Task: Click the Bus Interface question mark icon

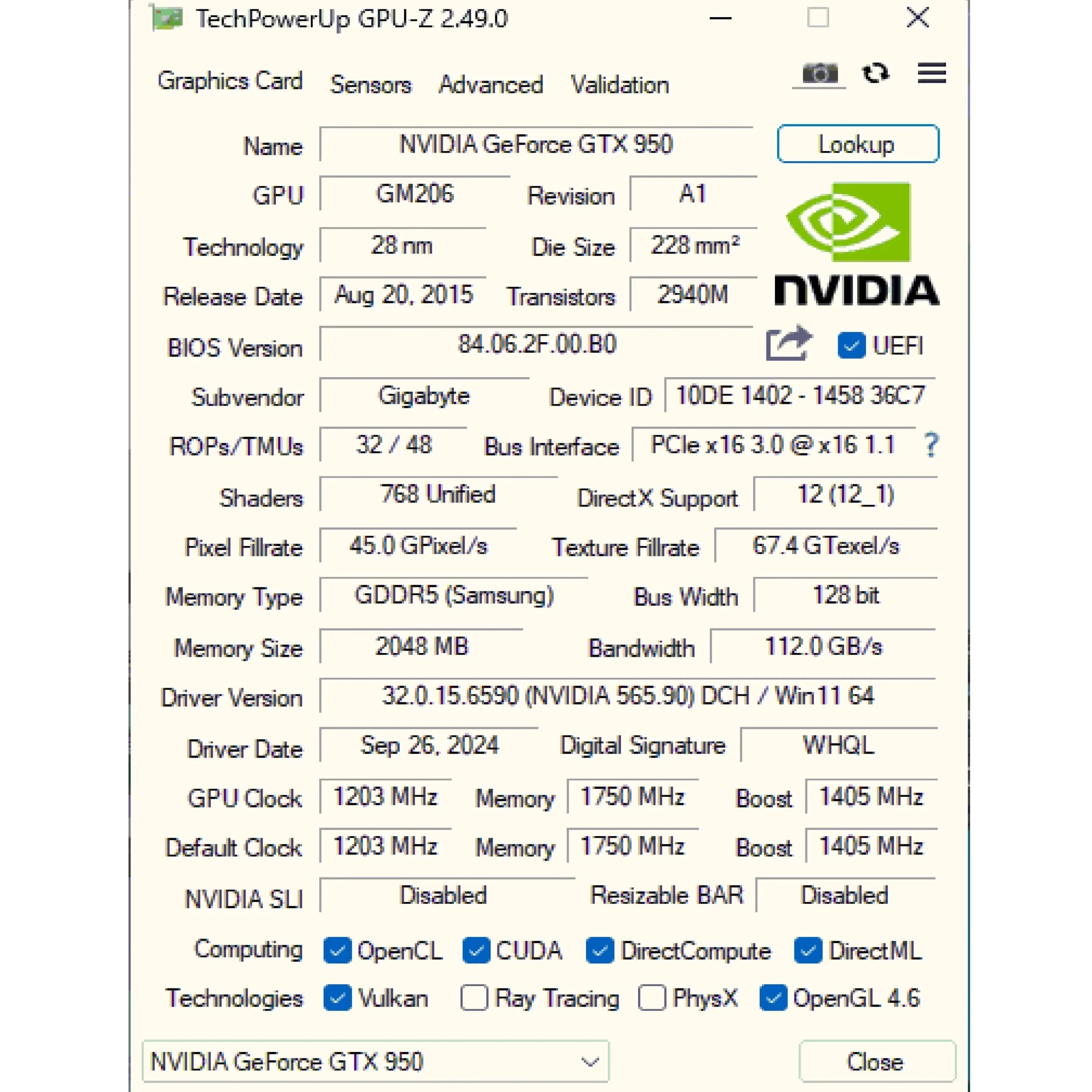Action: click(x=931, y=445)
